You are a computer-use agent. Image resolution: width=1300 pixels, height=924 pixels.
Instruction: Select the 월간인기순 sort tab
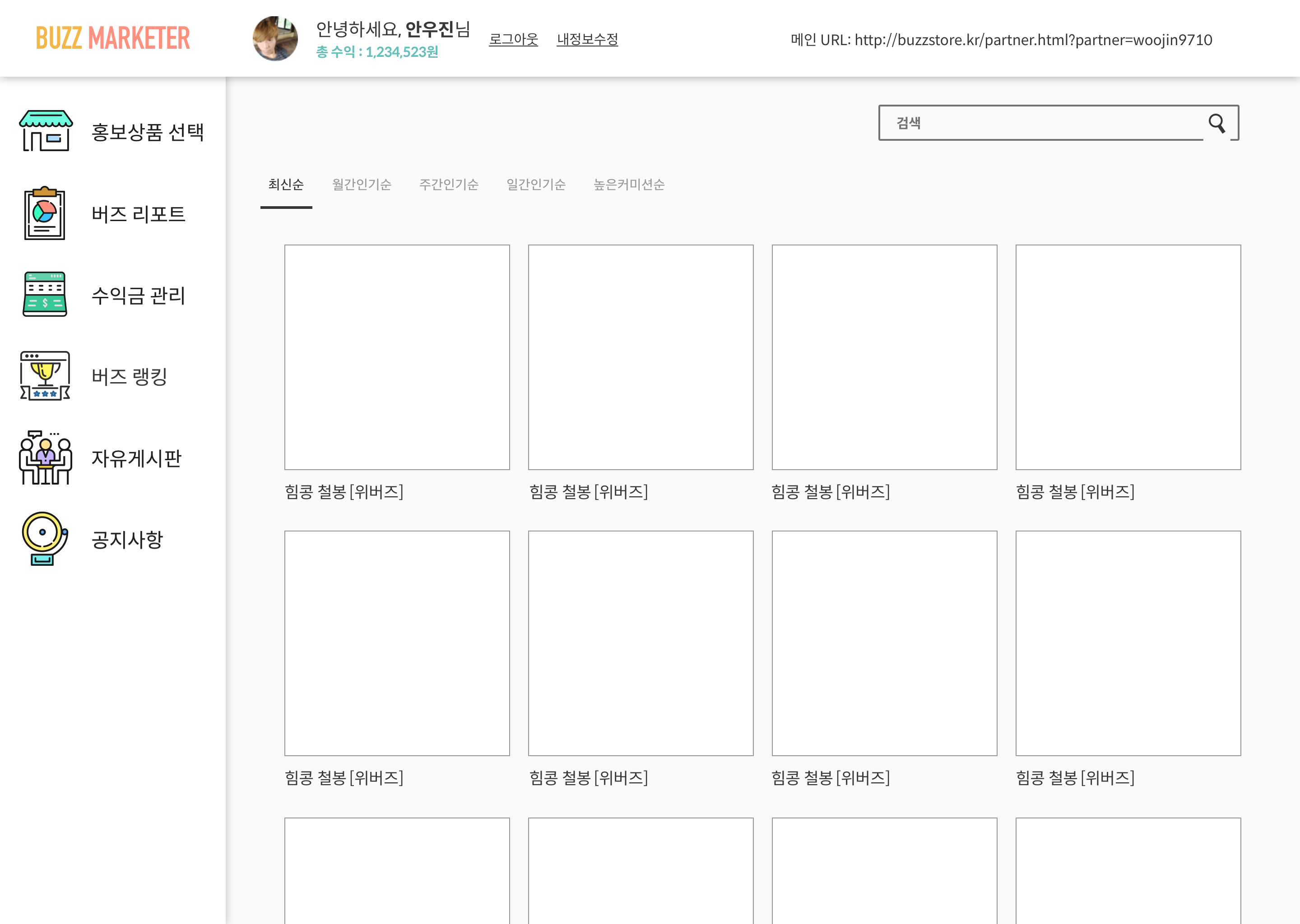(x=362, y=185)
